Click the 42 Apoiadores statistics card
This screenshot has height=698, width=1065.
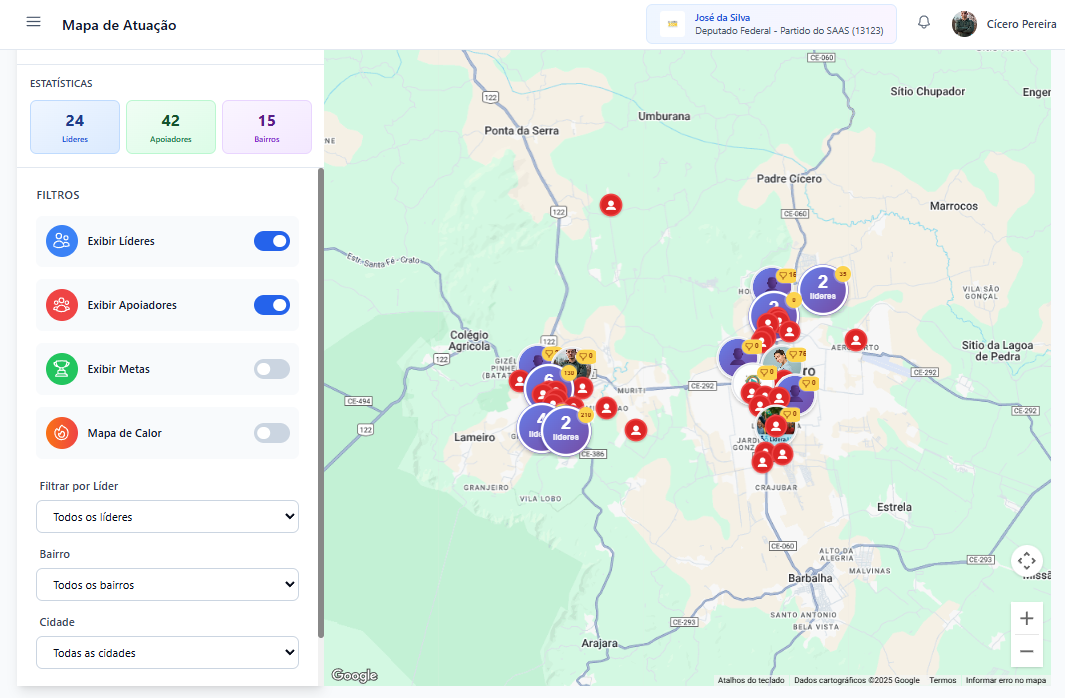coord(170,127)
